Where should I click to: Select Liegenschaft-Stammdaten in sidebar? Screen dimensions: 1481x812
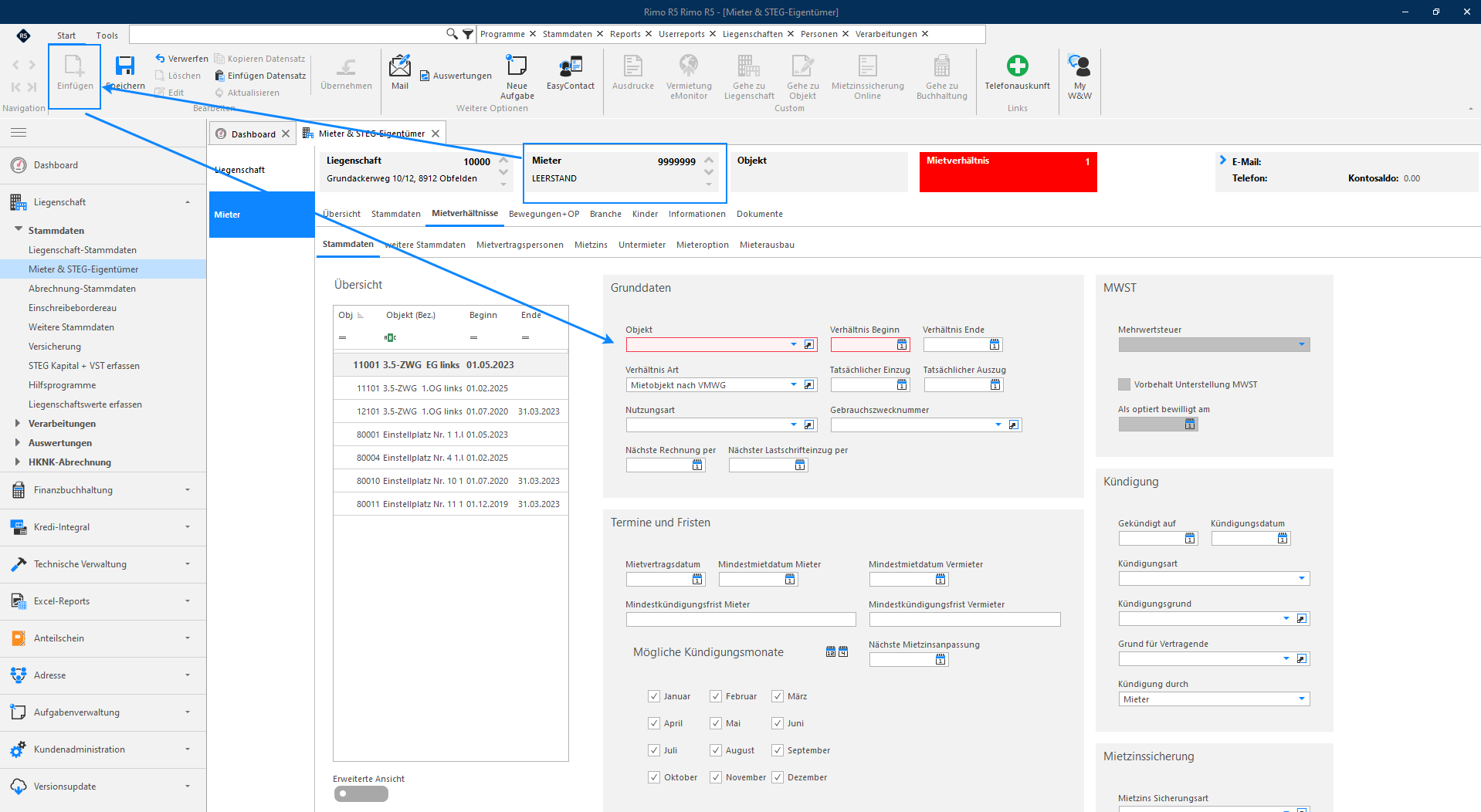83,250
